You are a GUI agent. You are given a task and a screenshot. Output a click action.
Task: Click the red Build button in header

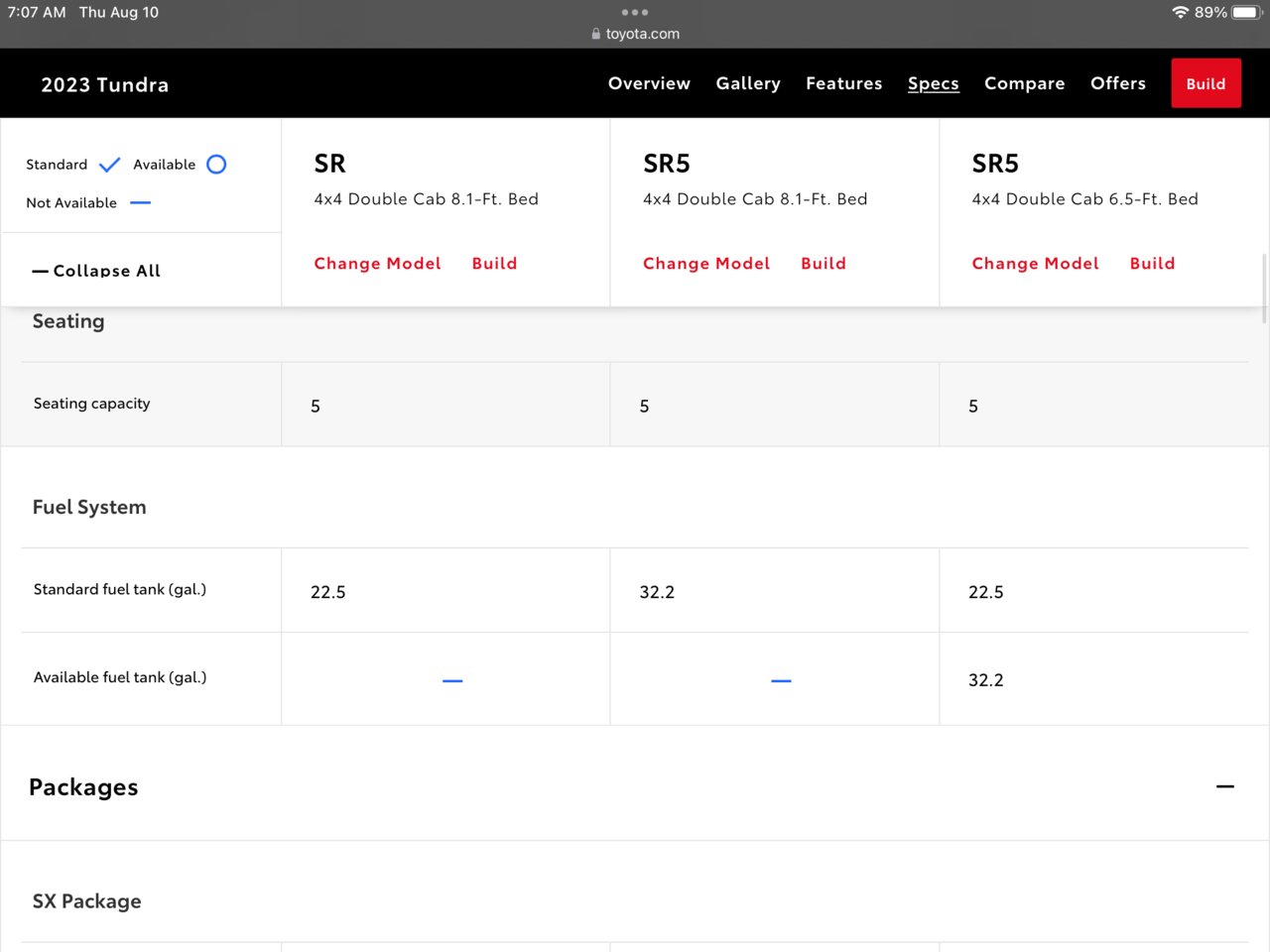click(1206, 83)
